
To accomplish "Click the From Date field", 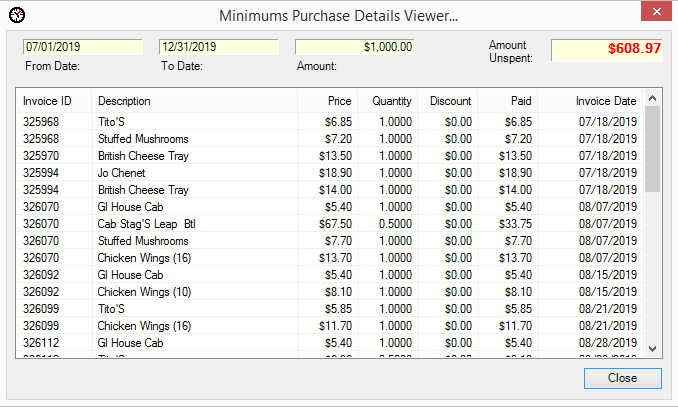I will pos(83,47).
